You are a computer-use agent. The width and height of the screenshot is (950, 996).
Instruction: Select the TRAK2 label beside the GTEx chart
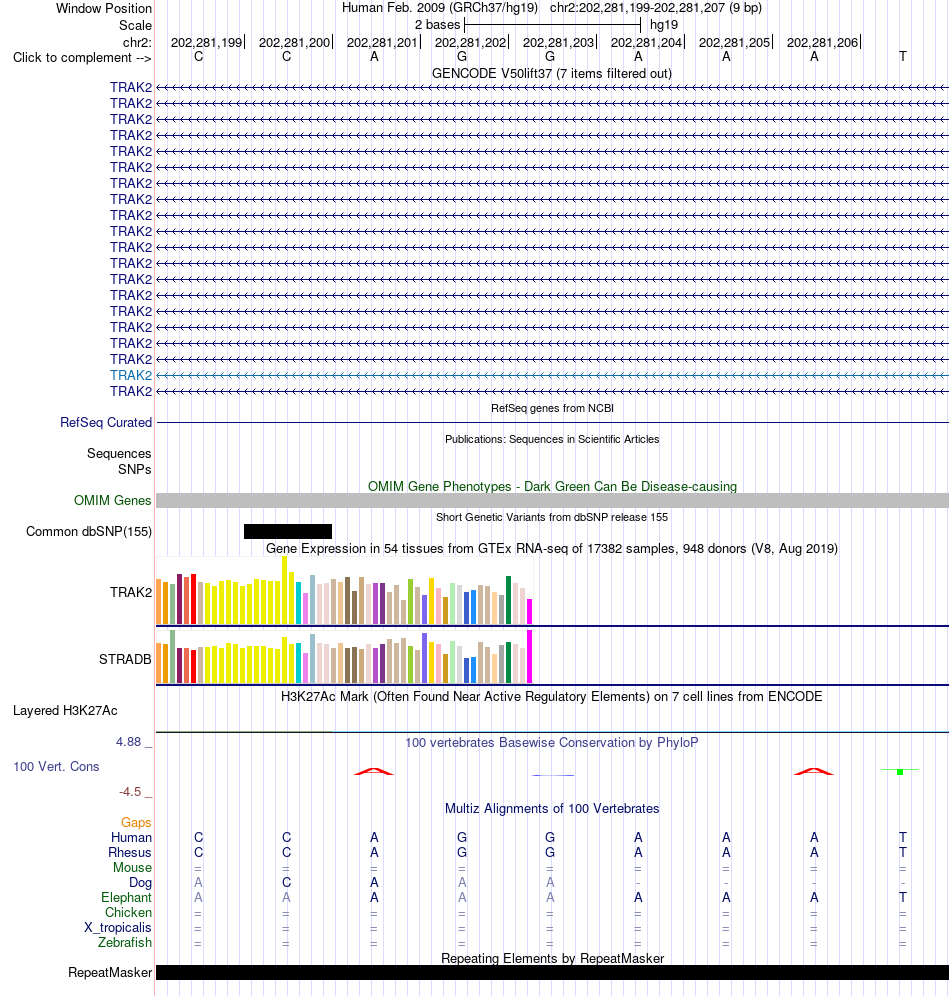pyautogui.click(x=131, y=592)
